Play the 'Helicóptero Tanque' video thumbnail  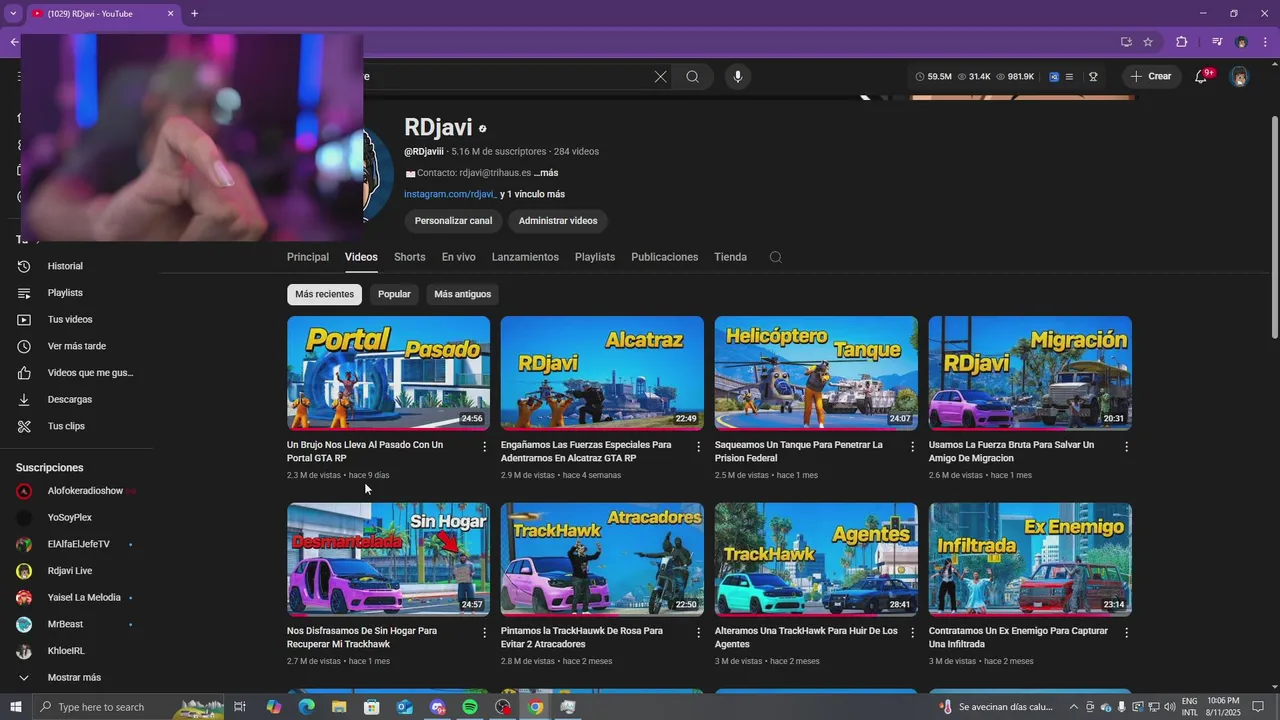tap(816, 373)
